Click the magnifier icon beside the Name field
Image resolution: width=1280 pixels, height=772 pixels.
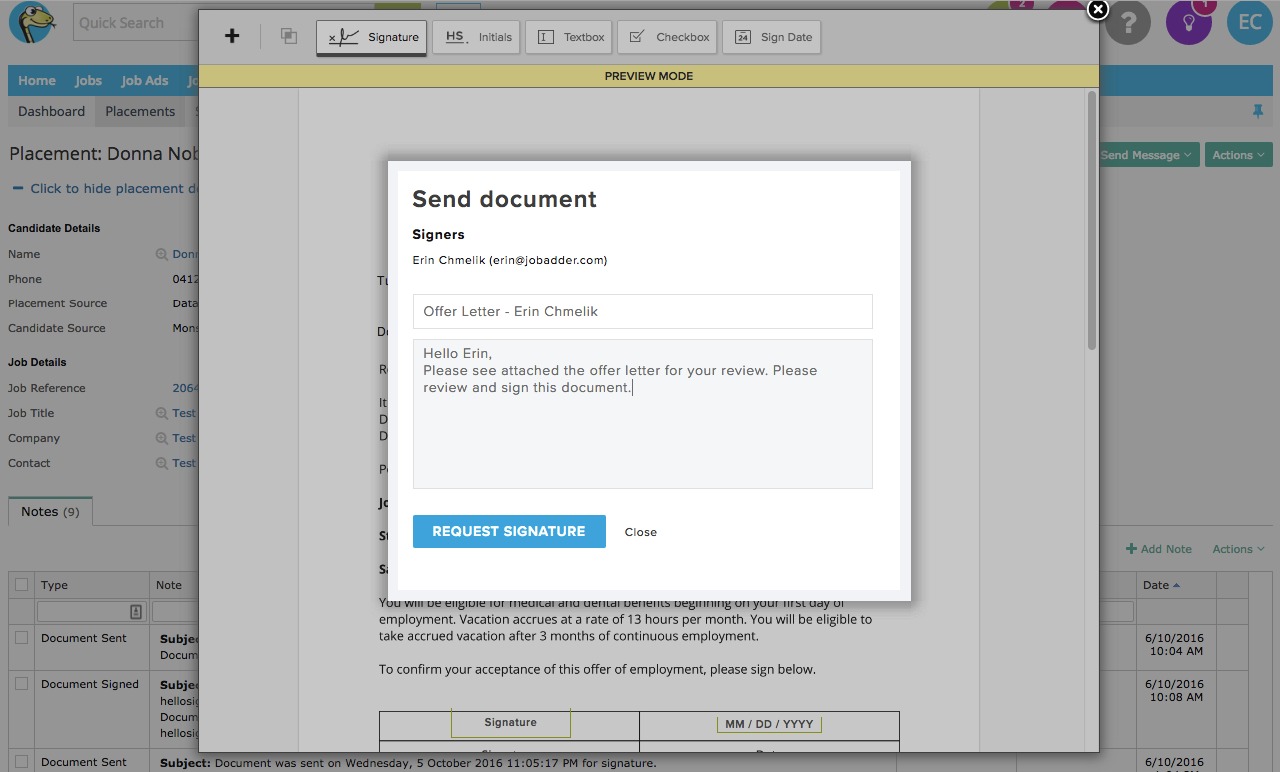pos(161,255)
